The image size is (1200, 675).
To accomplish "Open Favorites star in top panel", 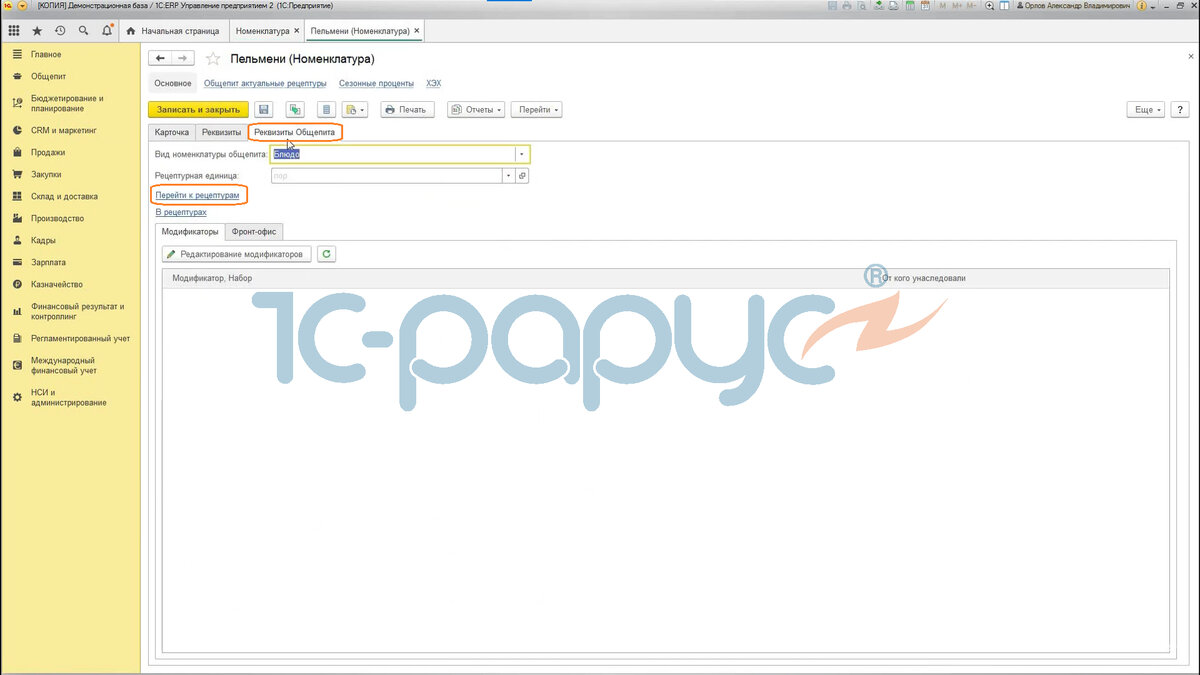I will 37,31.
